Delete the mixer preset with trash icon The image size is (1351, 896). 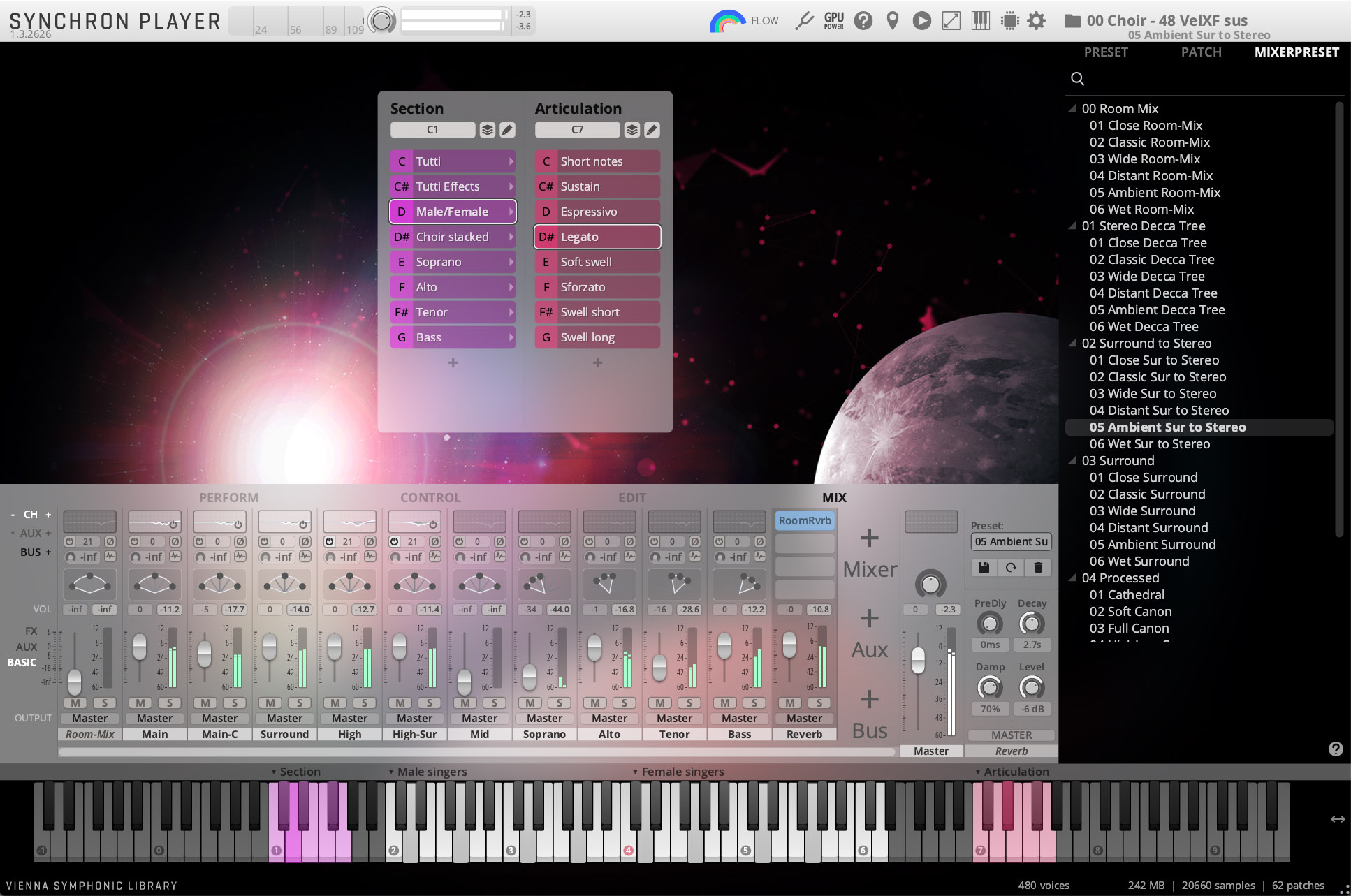1038,568
